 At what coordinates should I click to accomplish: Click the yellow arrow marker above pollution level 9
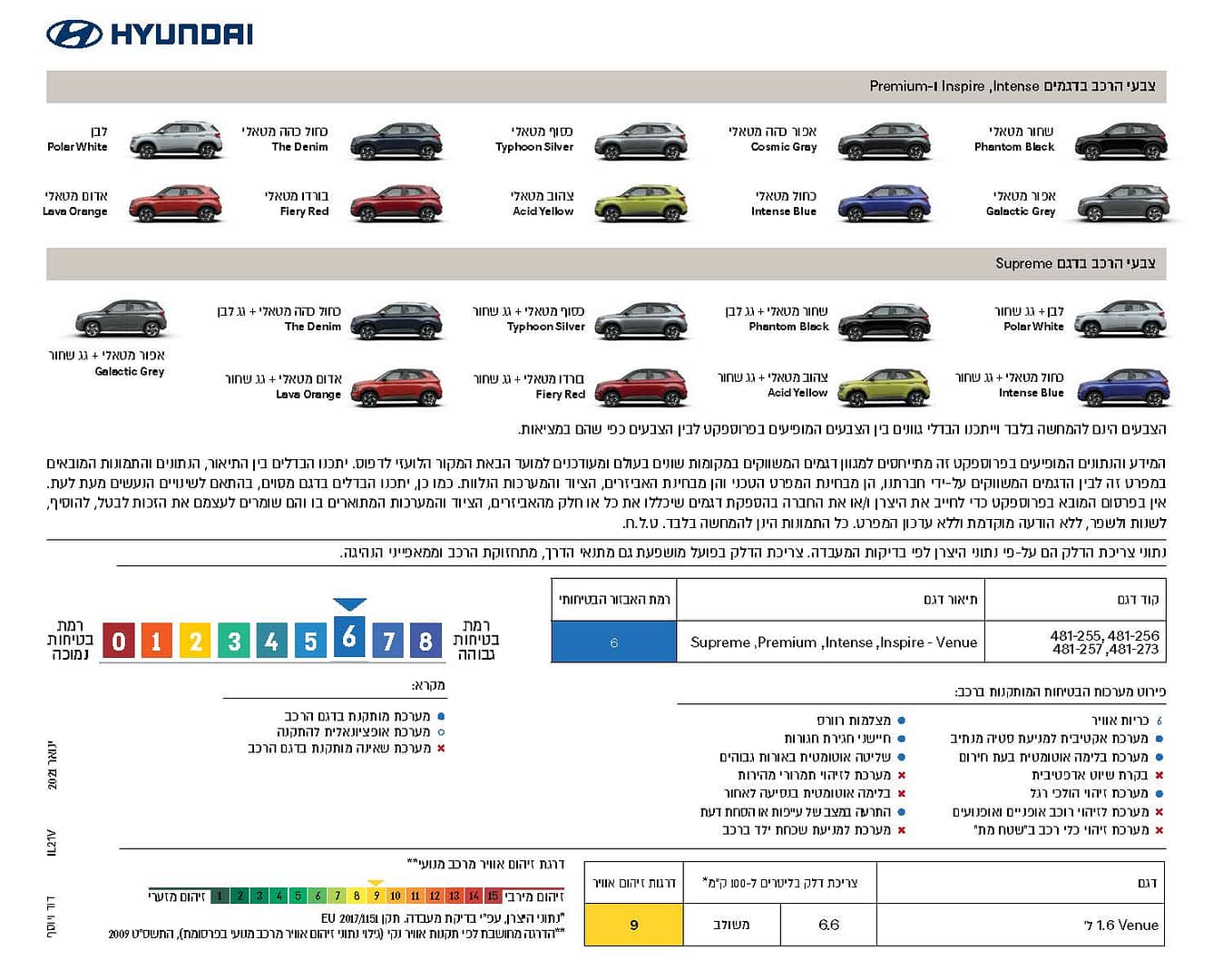coord(376,883)
